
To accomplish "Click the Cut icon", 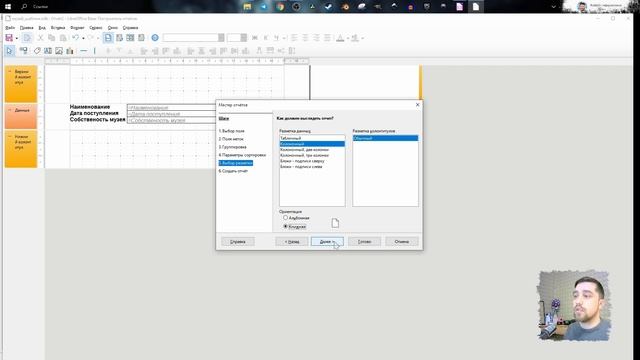I will (x=40, y=38).
